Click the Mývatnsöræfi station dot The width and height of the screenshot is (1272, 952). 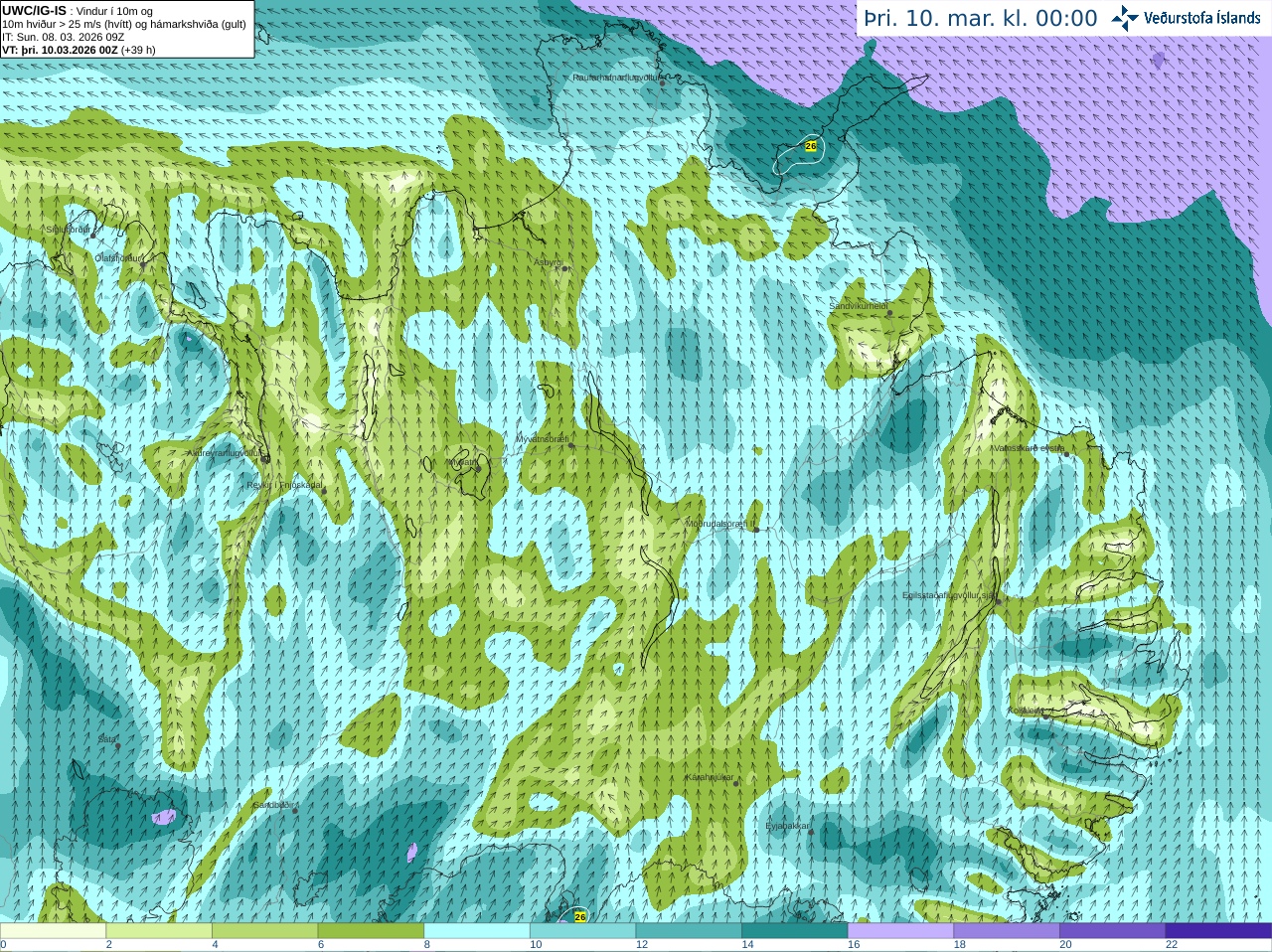click(571, 445)
